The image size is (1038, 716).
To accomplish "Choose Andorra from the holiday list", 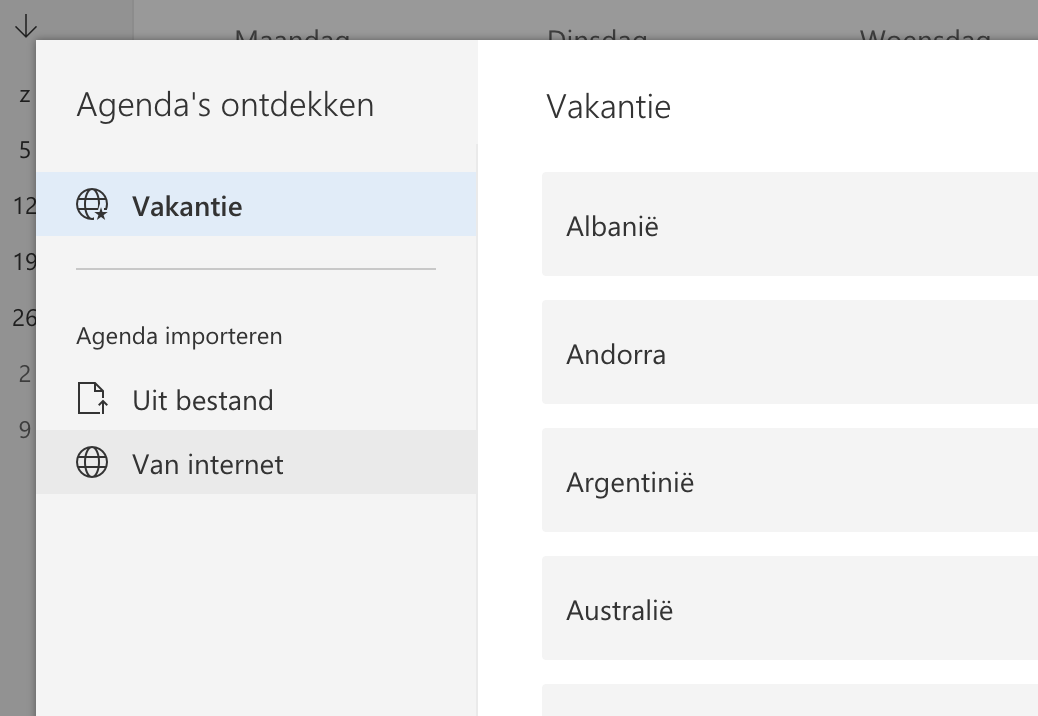I will [789, 352].
